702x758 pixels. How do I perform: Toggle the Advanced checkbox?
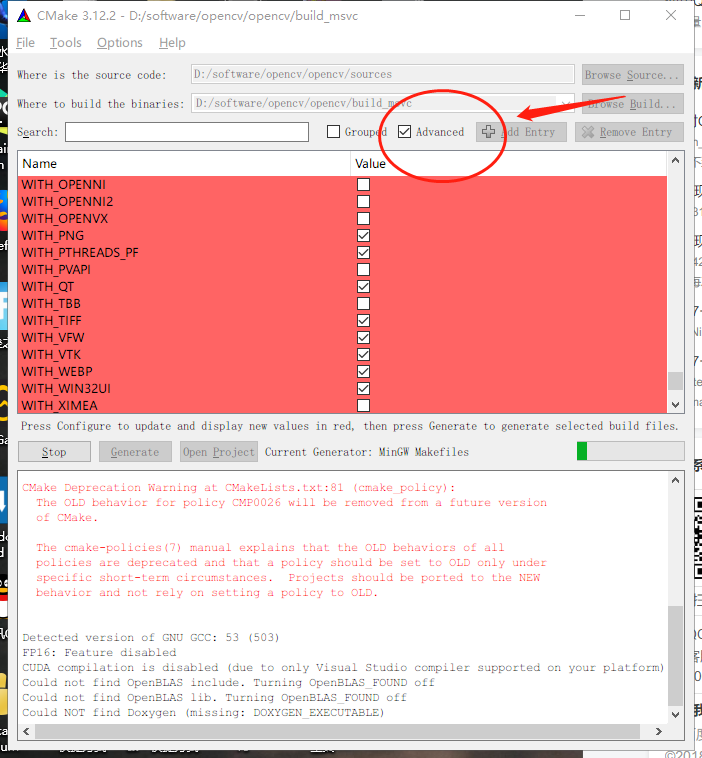click(x=404, y=131)
